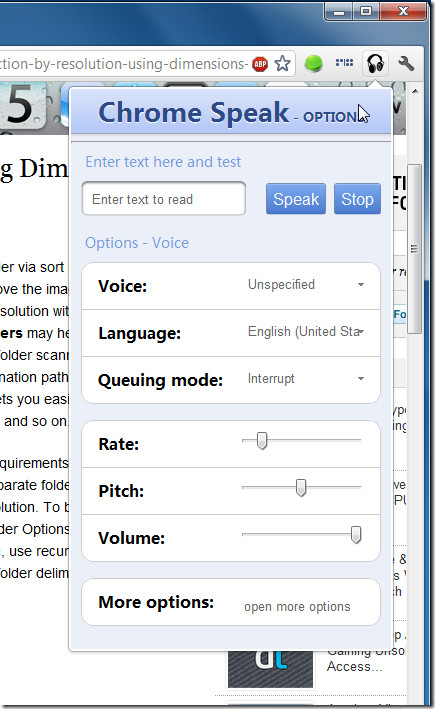Open the Queuing mode dropdown
Image resolution: width=435 pixels, height=709 pixels.
coord(306,379)
